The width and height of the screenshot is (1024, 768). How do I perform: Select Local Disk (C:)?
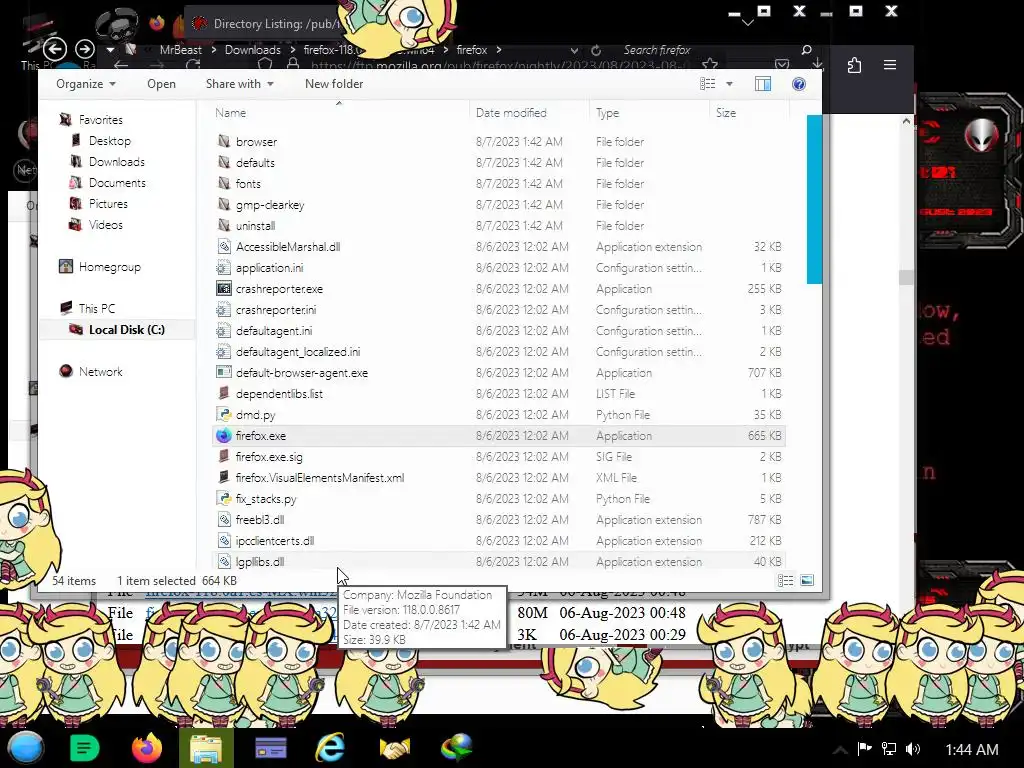click(126, 329)
